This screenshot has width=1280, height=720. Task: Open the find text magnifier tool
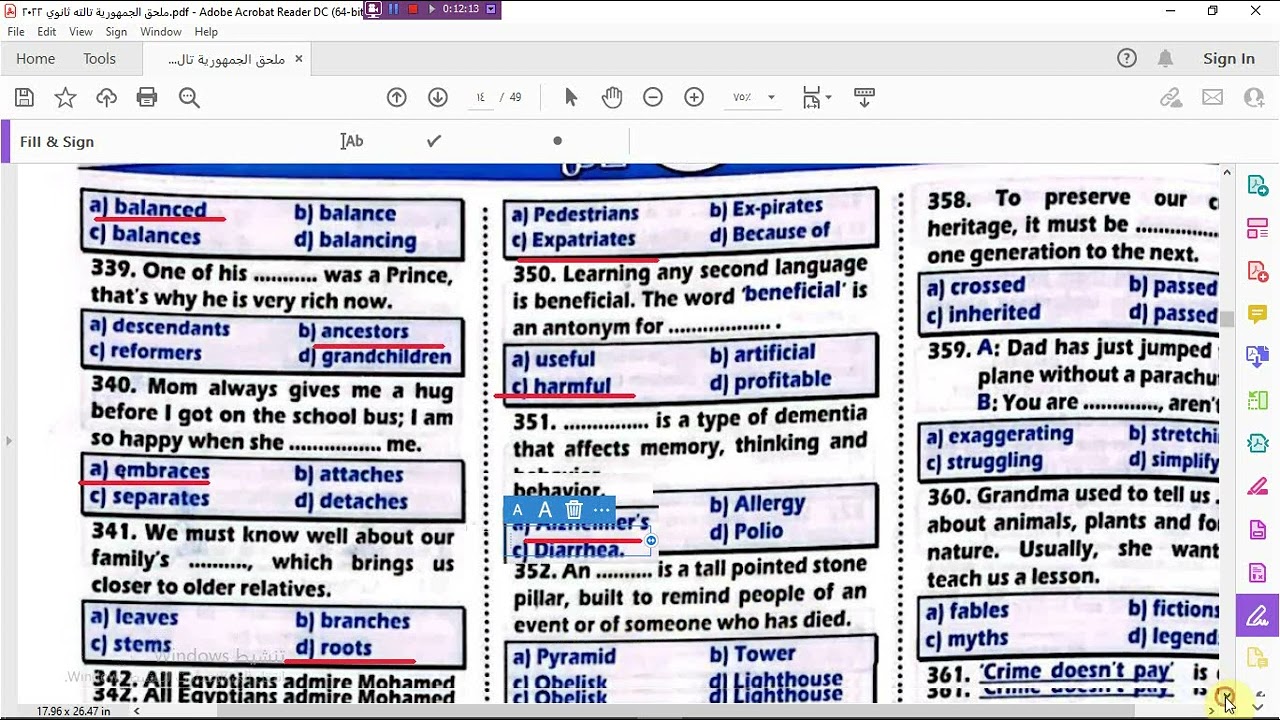point(189,97)
